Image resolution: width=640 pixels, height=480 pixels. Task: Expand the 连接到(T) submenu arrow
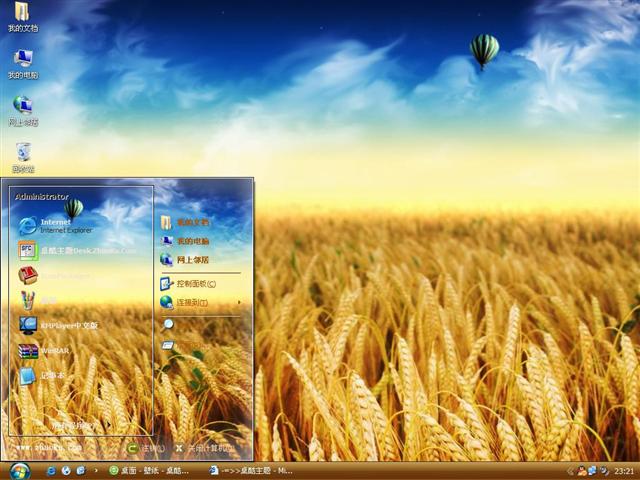coord(239,302)
